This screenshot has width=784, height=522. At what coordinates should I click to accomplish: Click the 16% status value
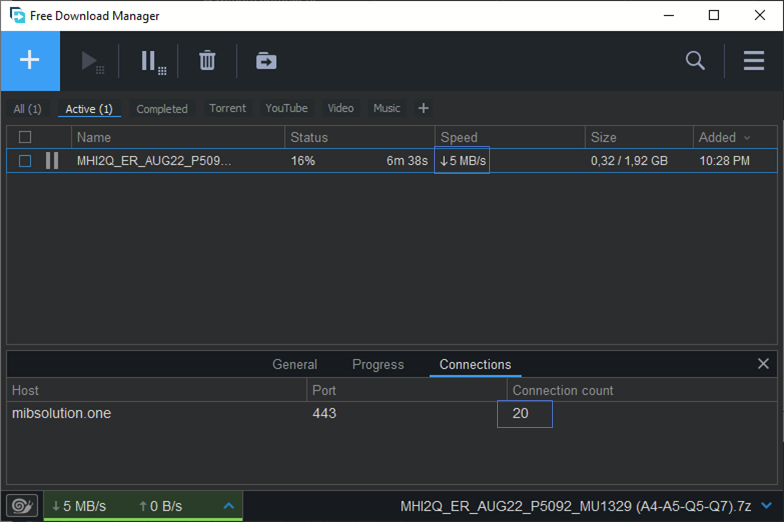point(303,160)
